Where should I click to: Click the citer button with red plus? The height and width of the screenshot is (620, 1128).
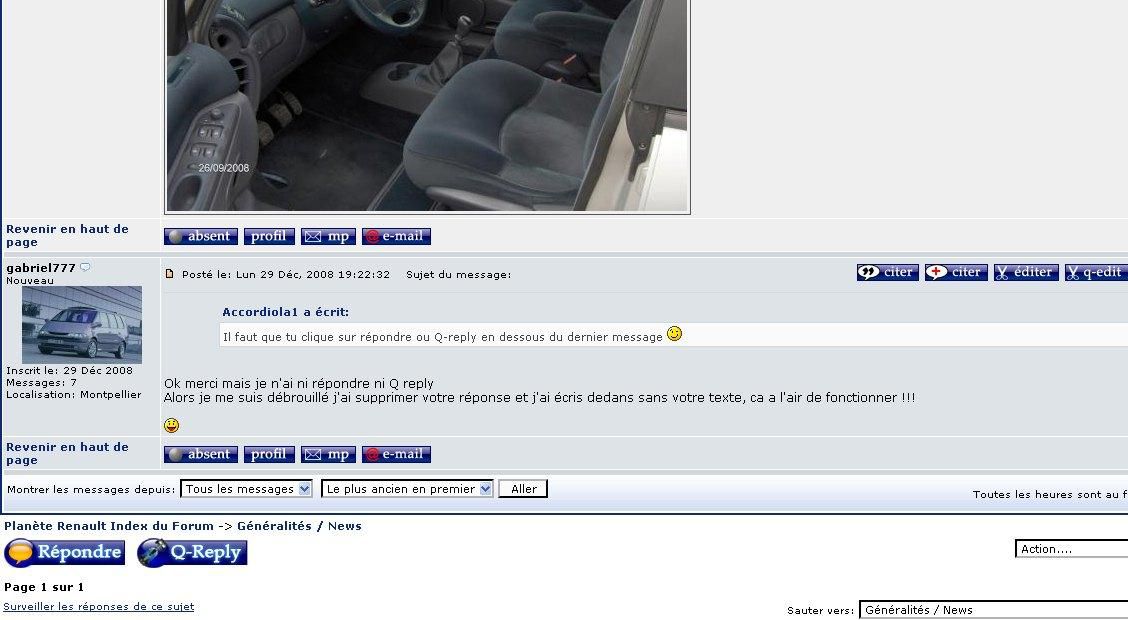pyautogui.click(x=955, y=272)
